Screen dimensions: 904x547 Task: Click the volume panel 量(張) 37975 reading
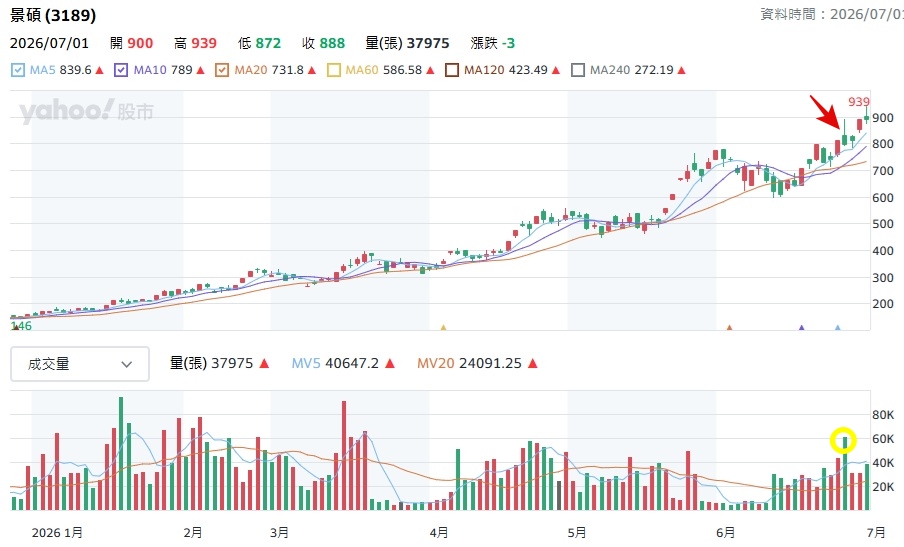[x=212, y=364]
